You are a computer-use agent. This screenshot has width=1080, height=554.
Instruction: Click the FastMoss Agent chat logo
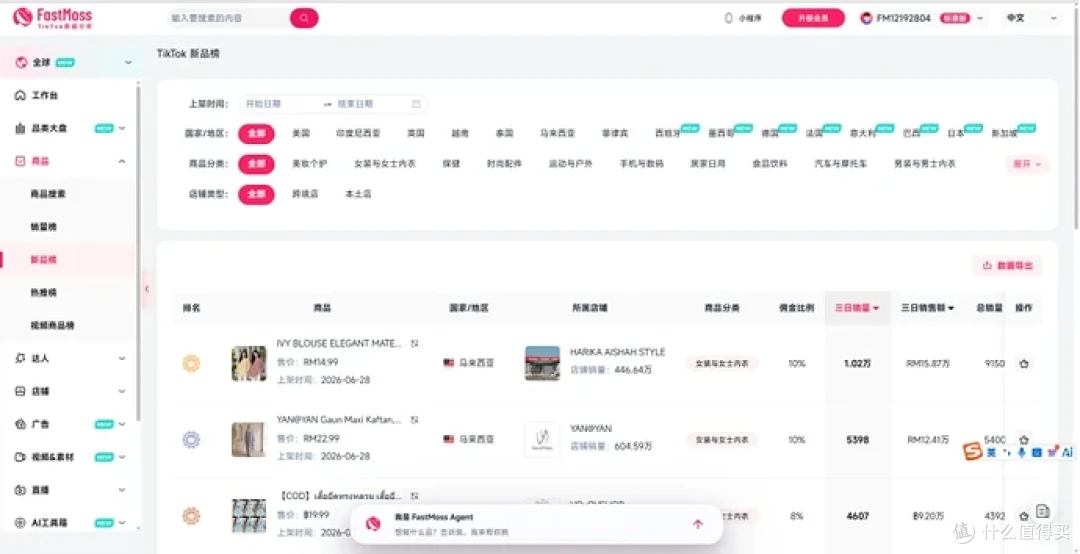(x=373, y=524)
